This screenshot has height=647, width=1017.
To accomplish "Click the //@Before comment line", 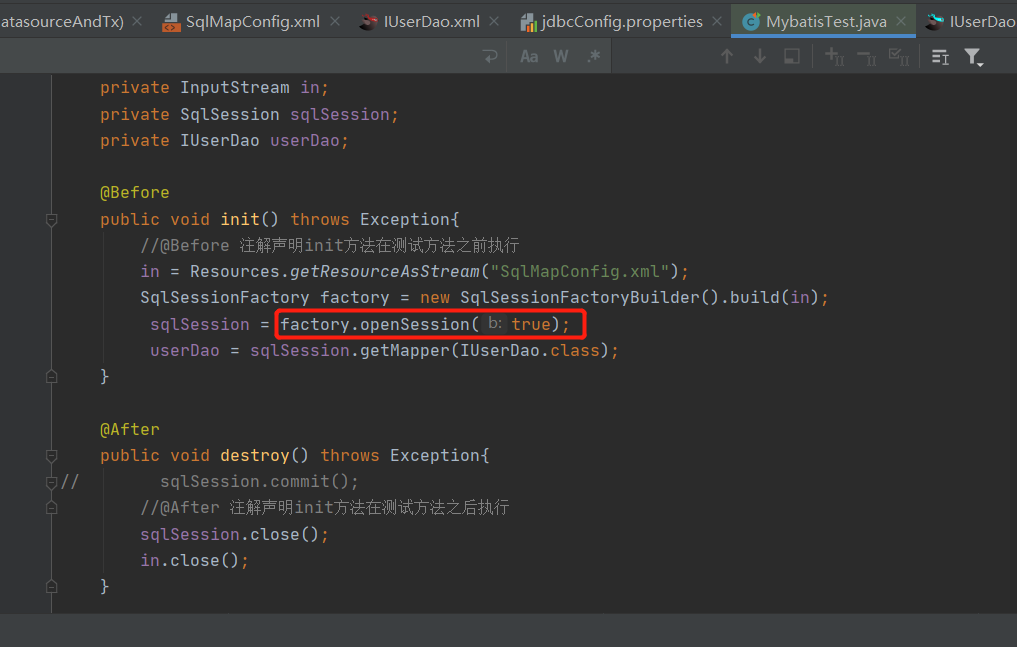I will pos(329,245).
